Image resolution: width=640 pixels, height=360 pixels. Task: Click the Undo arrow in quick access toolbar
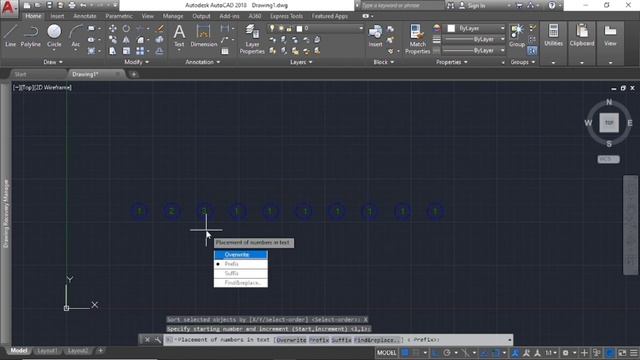point(83,5)
